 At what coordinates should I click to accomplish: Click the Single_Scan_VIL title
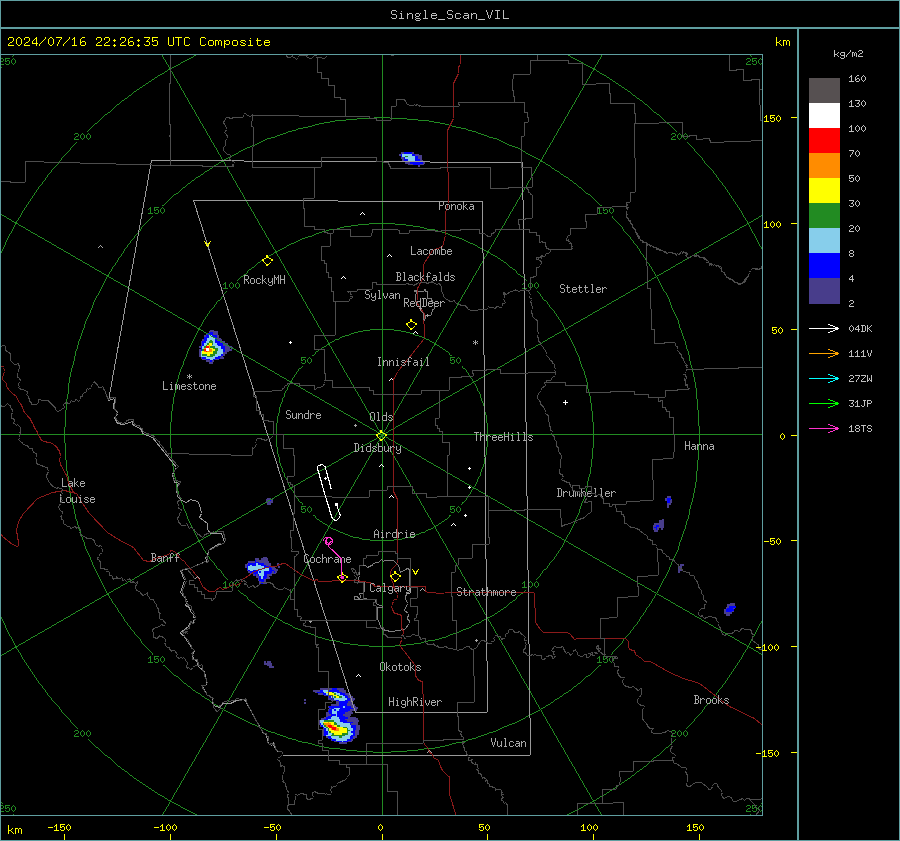pyautogui.click(x=449, y=14)
